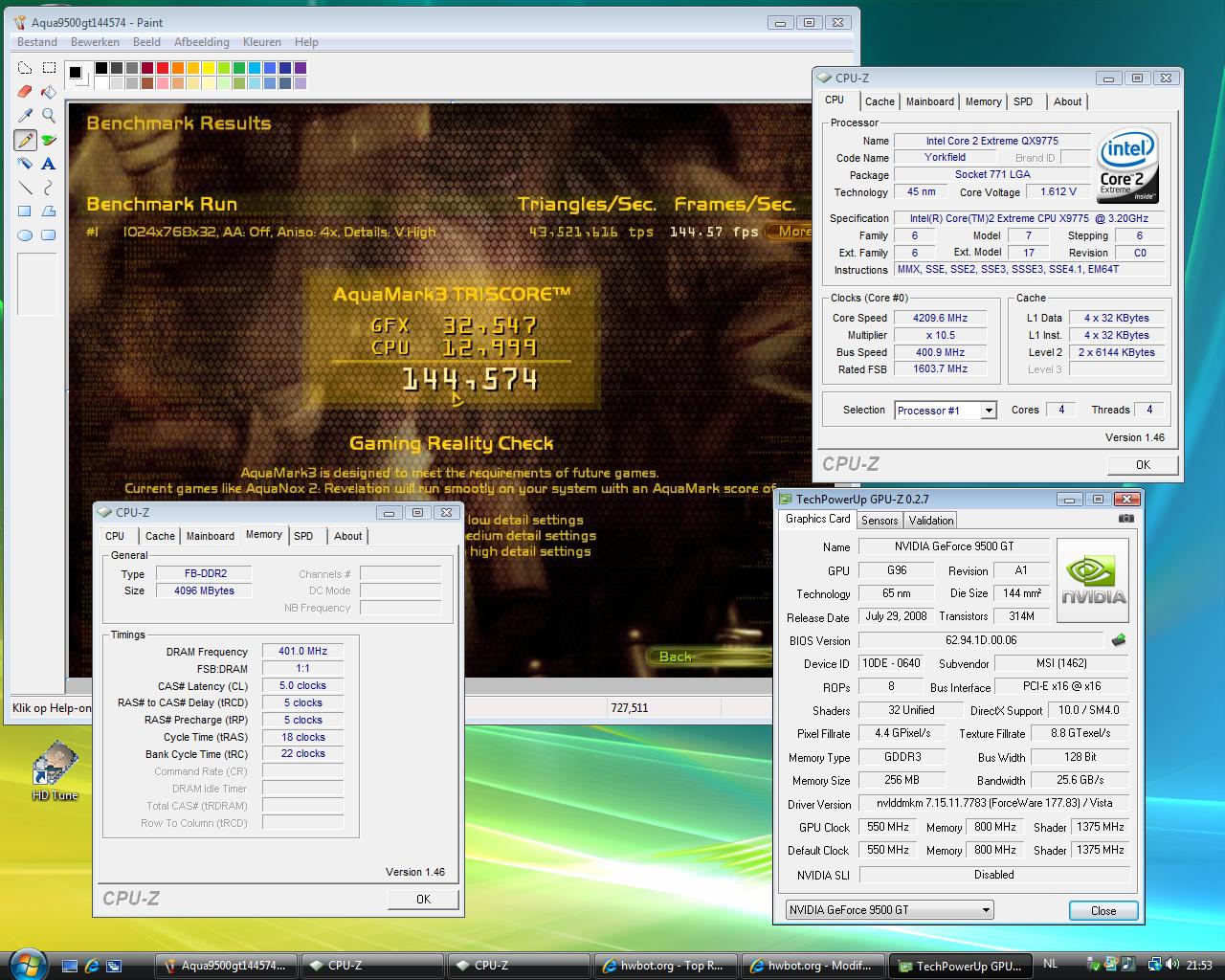Expand the Processor #1 selection dropdown
This screenshot has width=1225, height=980.
click(x=989, y=411)
